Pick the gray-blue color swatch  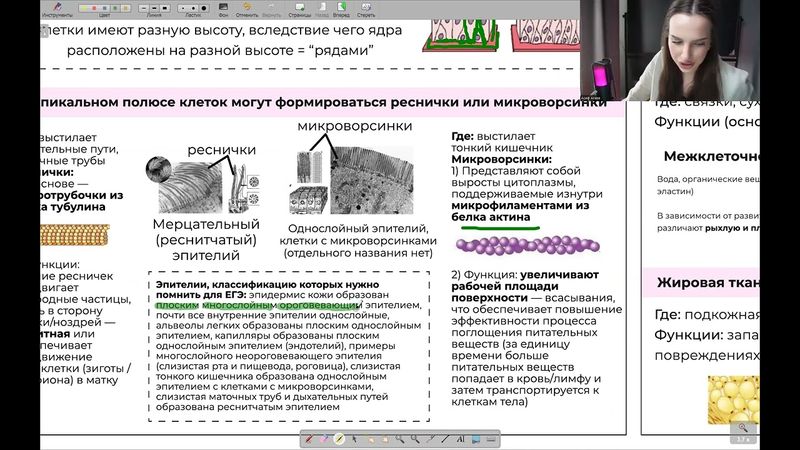point(105,8)
